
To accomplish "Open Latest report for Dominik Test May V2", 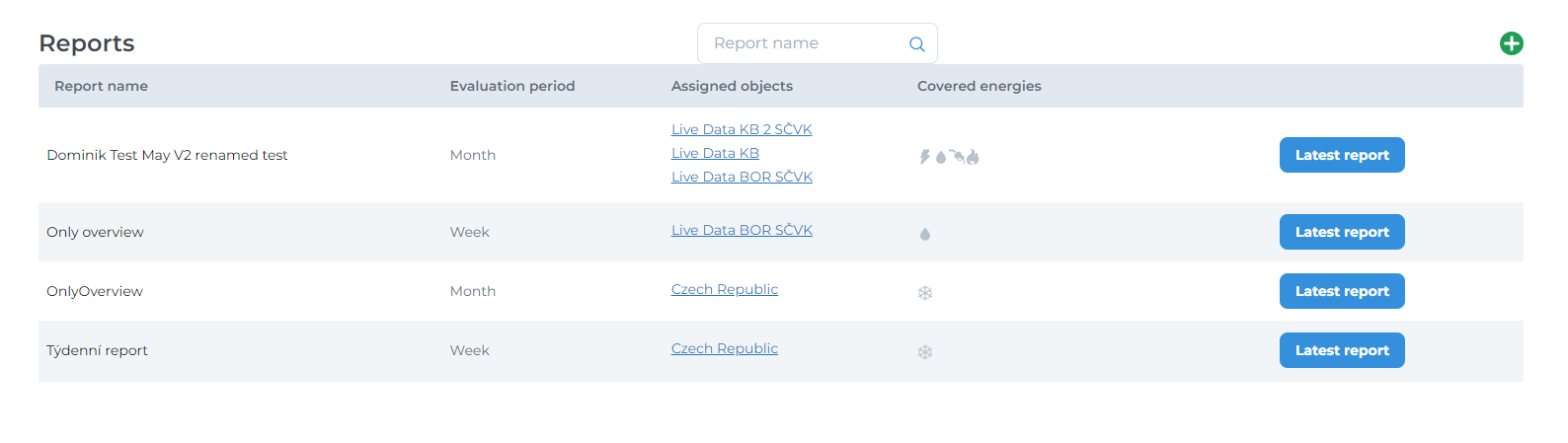I will coord(1341,155).
